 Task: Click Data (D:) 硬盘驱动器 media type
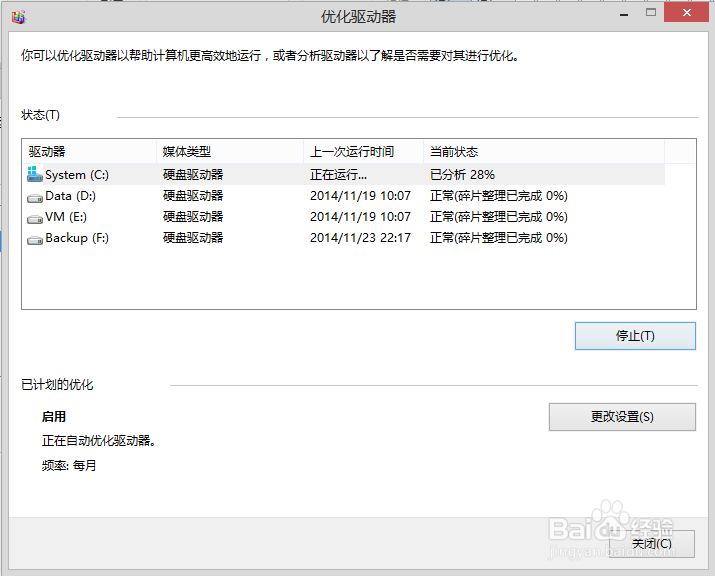tap(193, 196)
